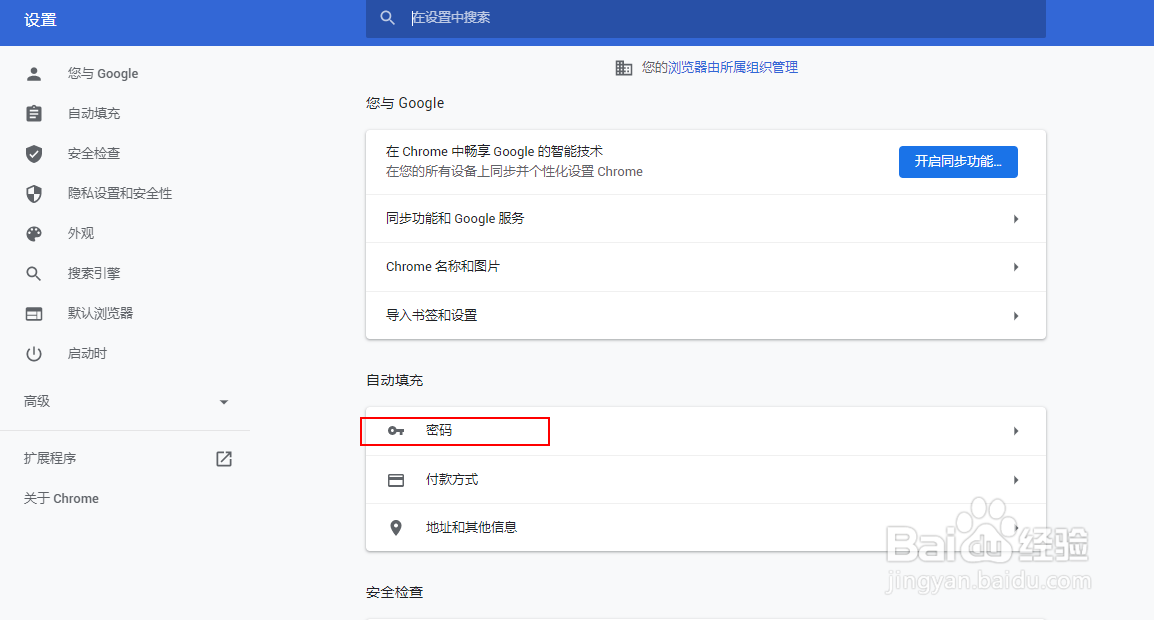This screenshot has height=620, width=1154.
Task: Click the arrow at the end of 密码 row
Action: [x=1016, y=431]
